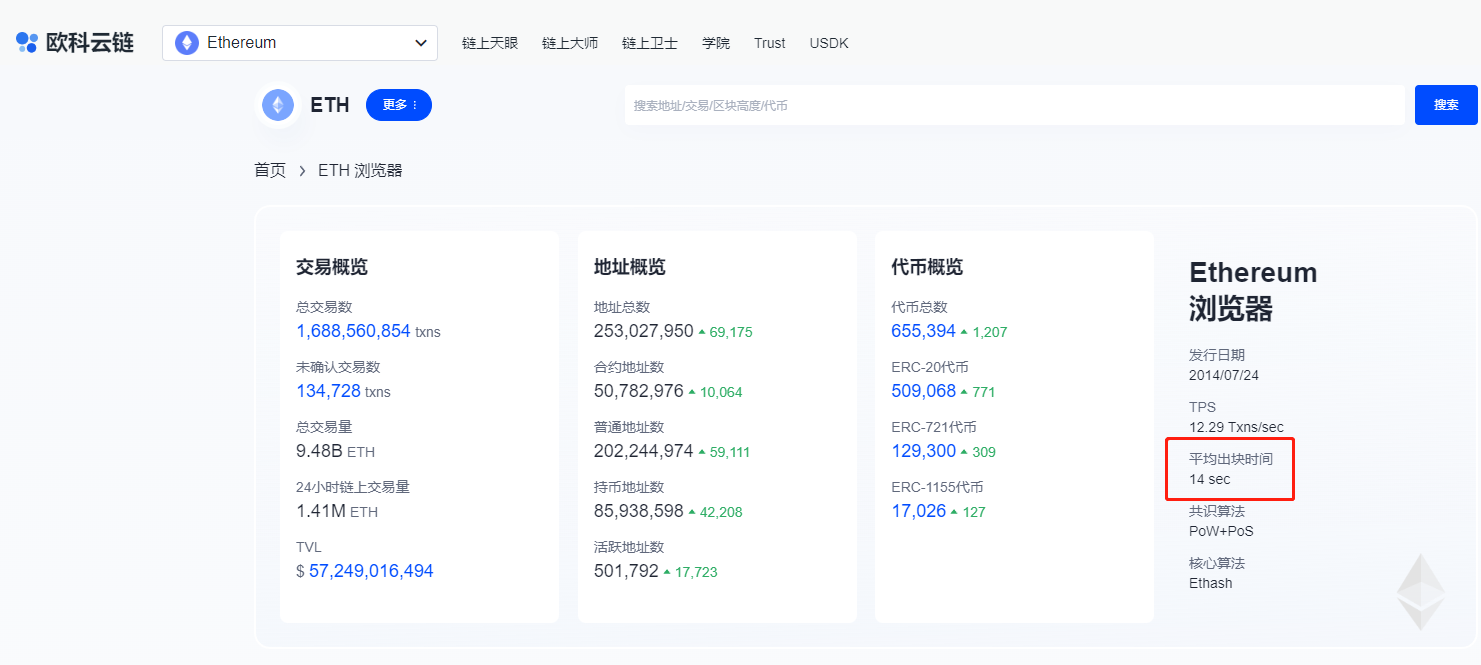Open the 链上天眼 menu item

click(489, 43)
